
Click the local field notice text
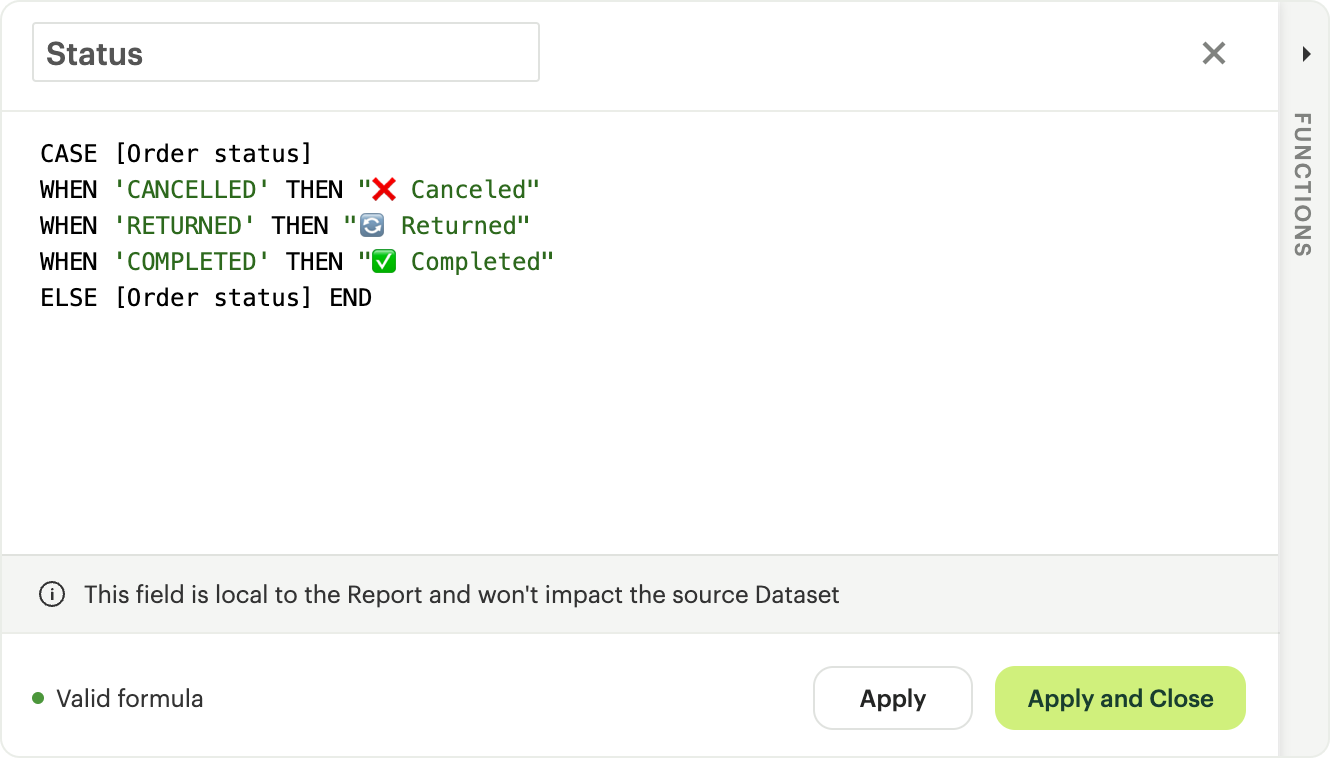462,595
